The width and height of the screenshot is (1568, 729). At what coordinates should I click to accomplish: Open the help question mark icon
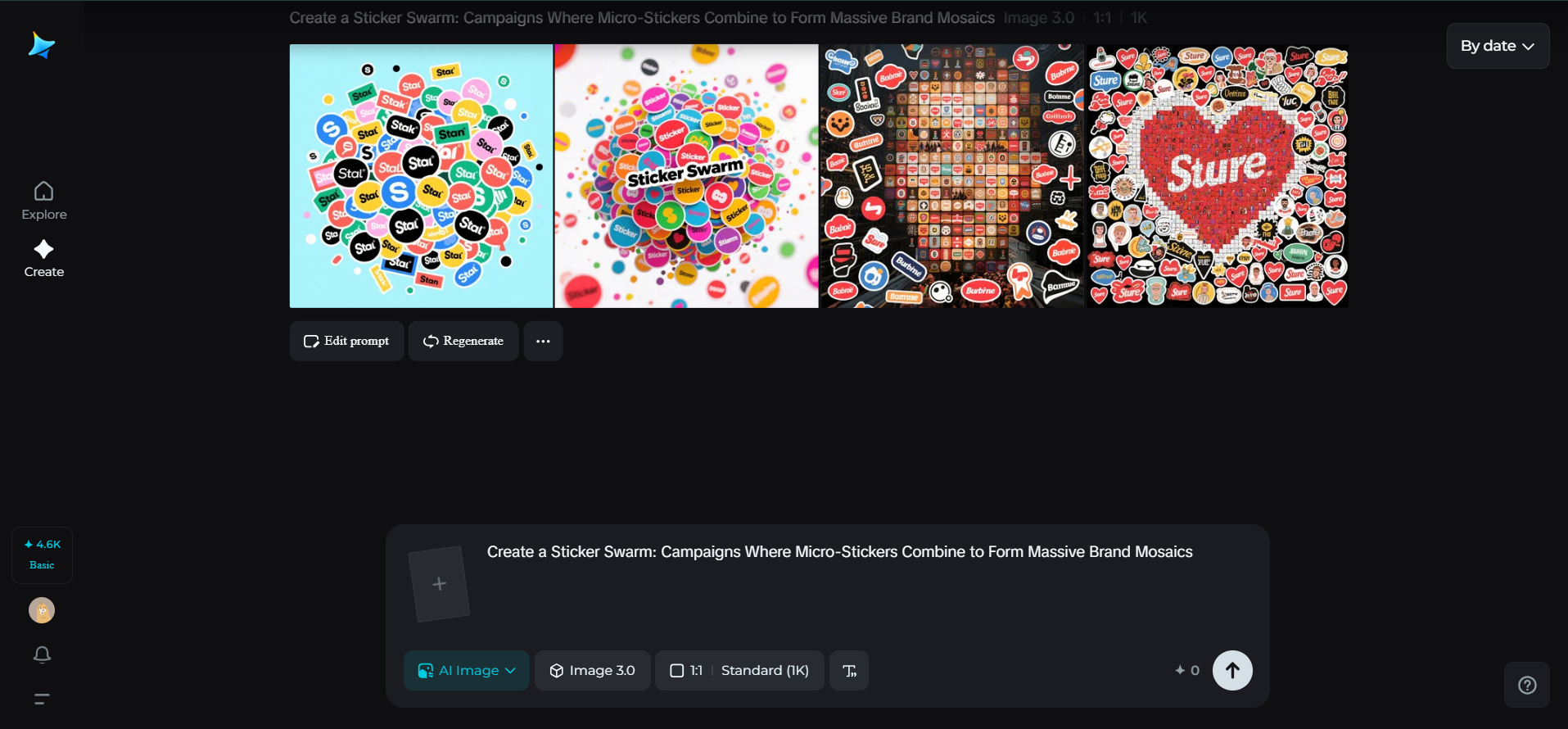1526,685
